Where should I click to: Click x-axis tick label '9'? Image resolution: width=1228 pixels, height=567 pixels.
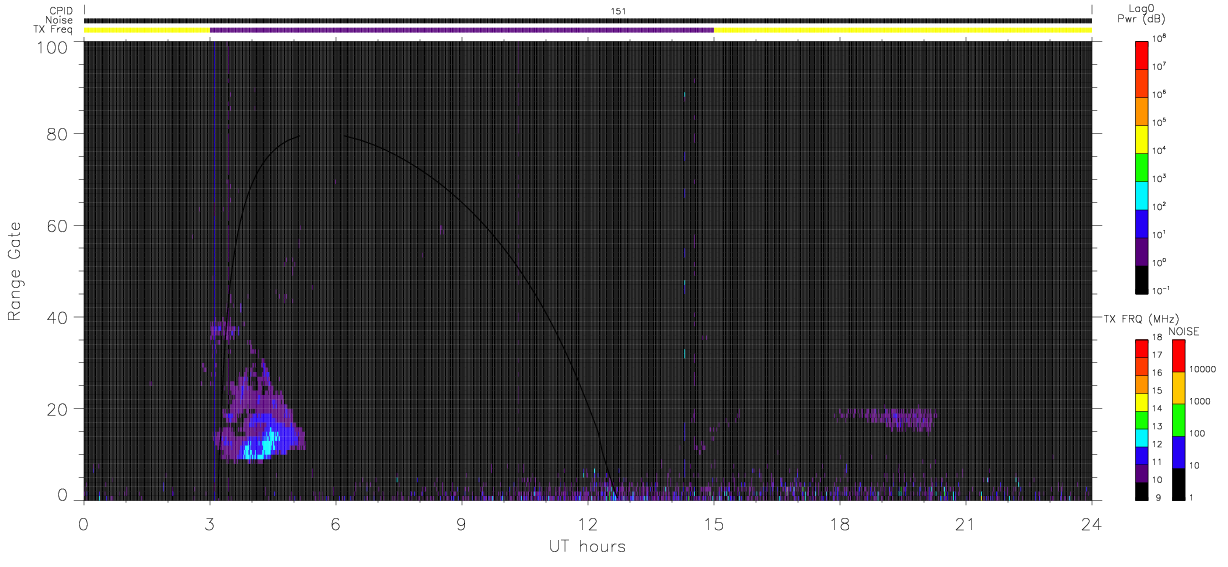click(x=462, y=523)
